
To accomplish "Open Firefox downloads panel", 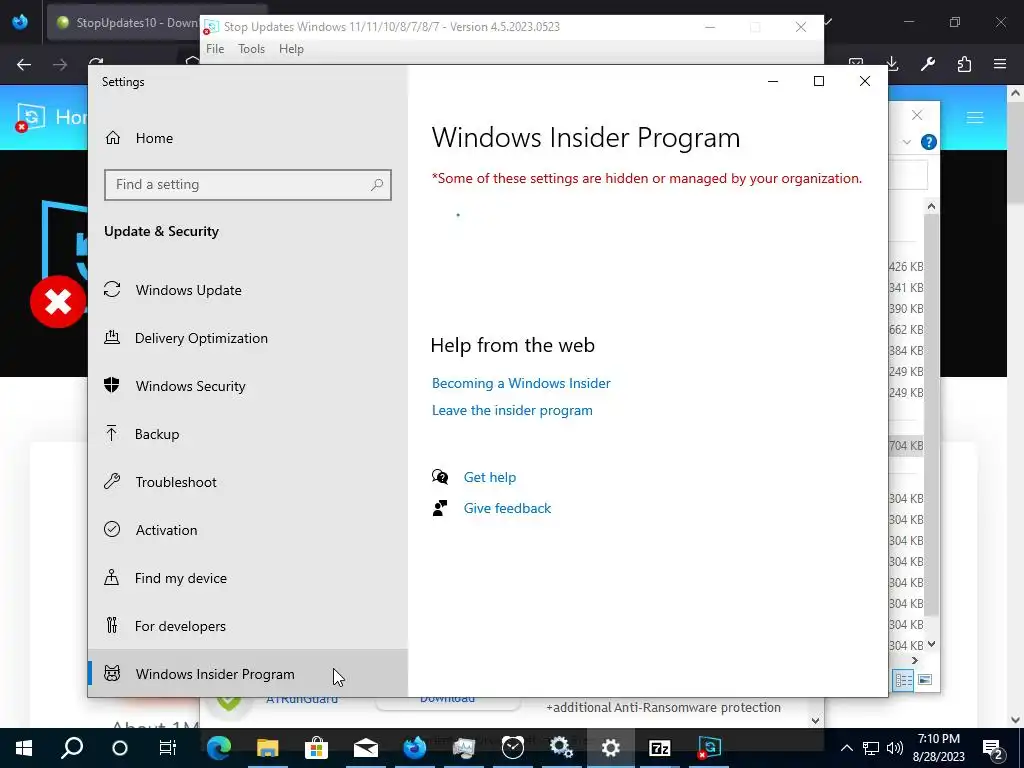I will (892, 64).
